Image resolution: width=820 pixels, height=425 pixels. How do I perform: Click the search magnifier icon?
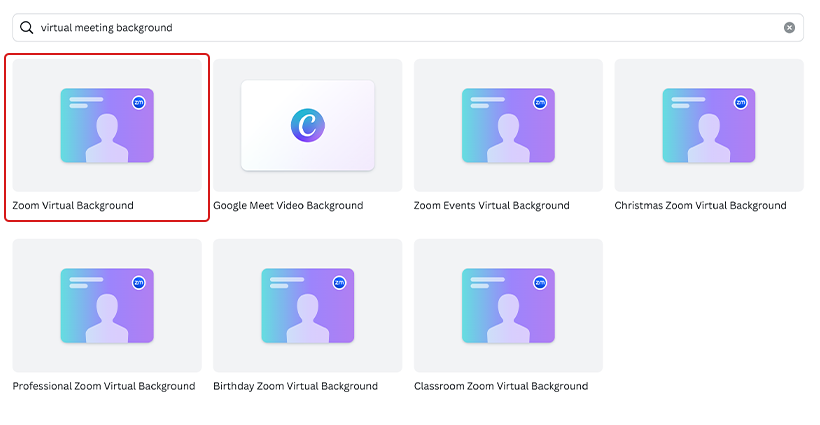(x=27, y=28)
